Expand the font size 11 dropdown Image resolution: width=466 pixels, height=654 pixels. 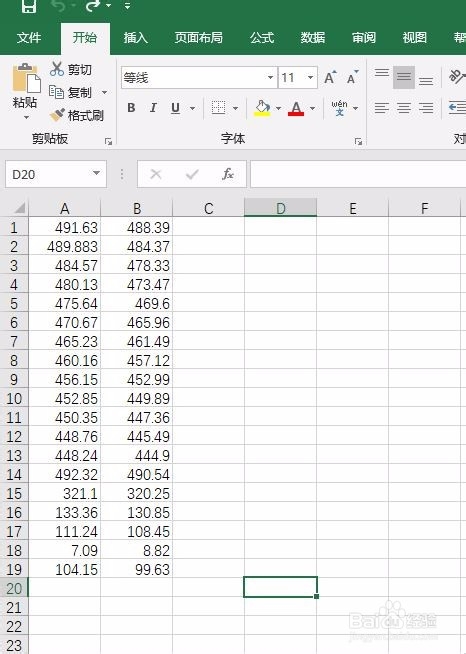point(310,78)
